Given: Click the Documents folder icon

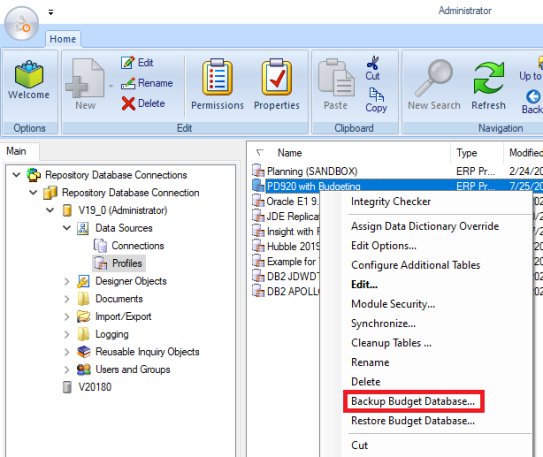Looking at the screenshot, I should [x=83, y=299].
